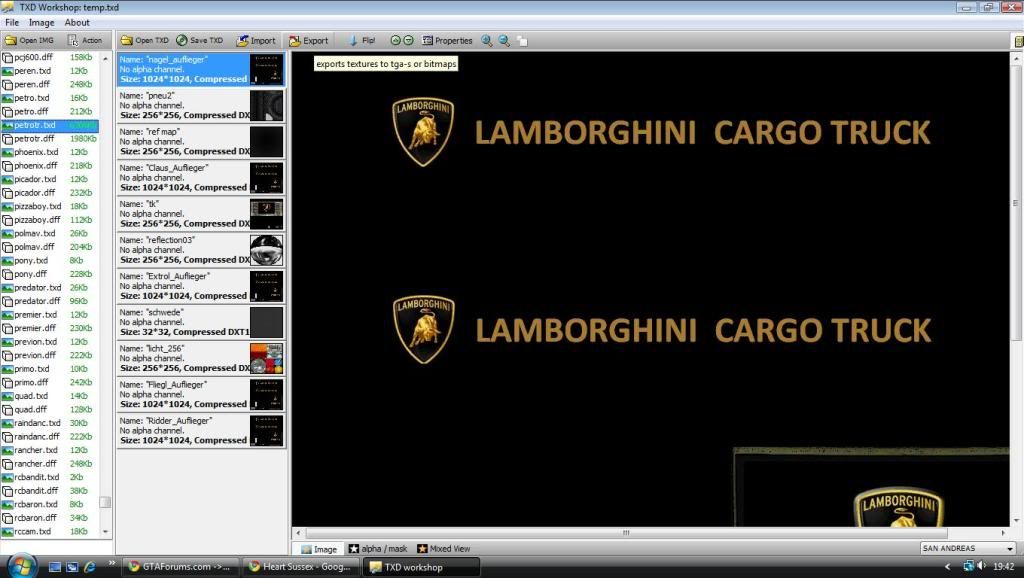Open texture Properties

(448, 40)
